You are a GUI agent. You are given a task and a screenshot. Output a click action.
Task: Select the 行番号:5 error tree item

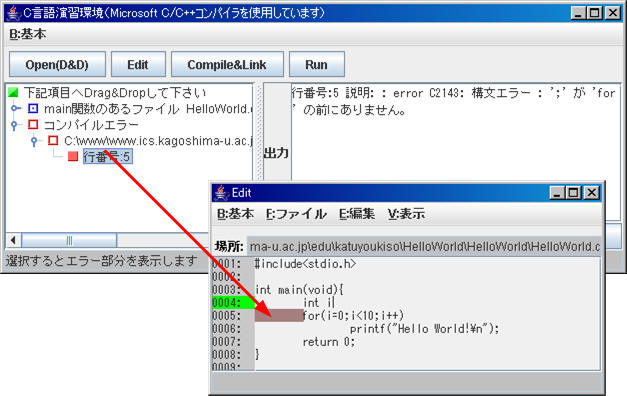coord(107,156)
